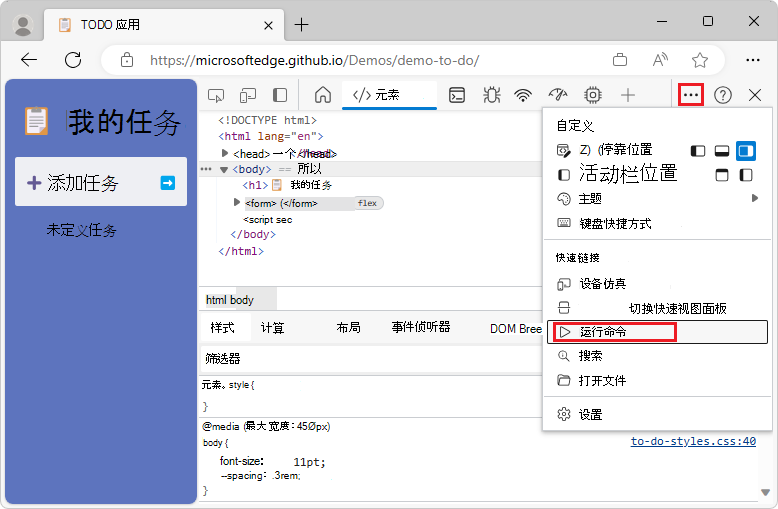Switch to the DOM Breakpoints tab

pos(516,328)
